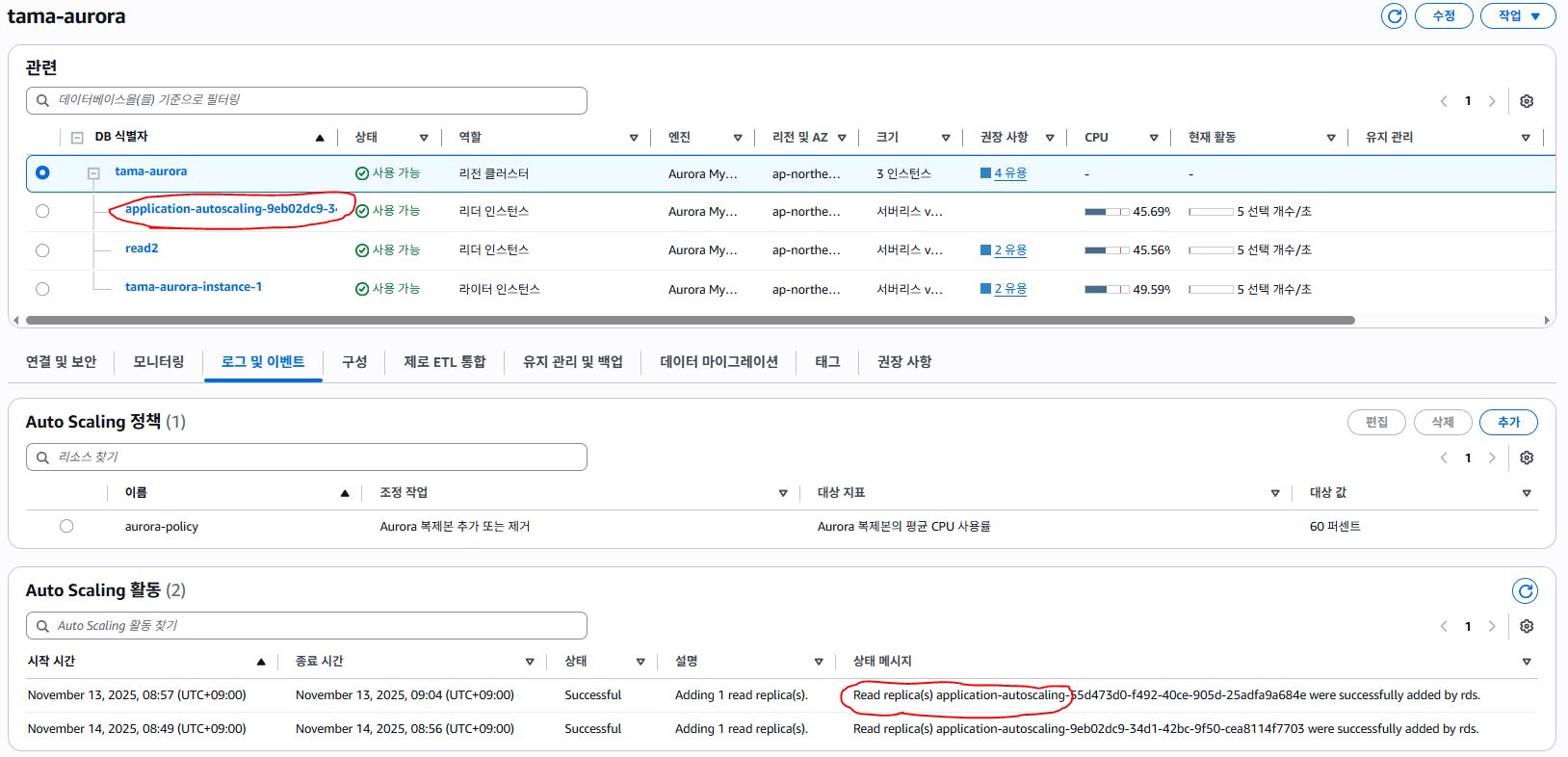Go to previous page in 관련 panel
Viewport: 1568px width, 757px height.
point(1444,101)
